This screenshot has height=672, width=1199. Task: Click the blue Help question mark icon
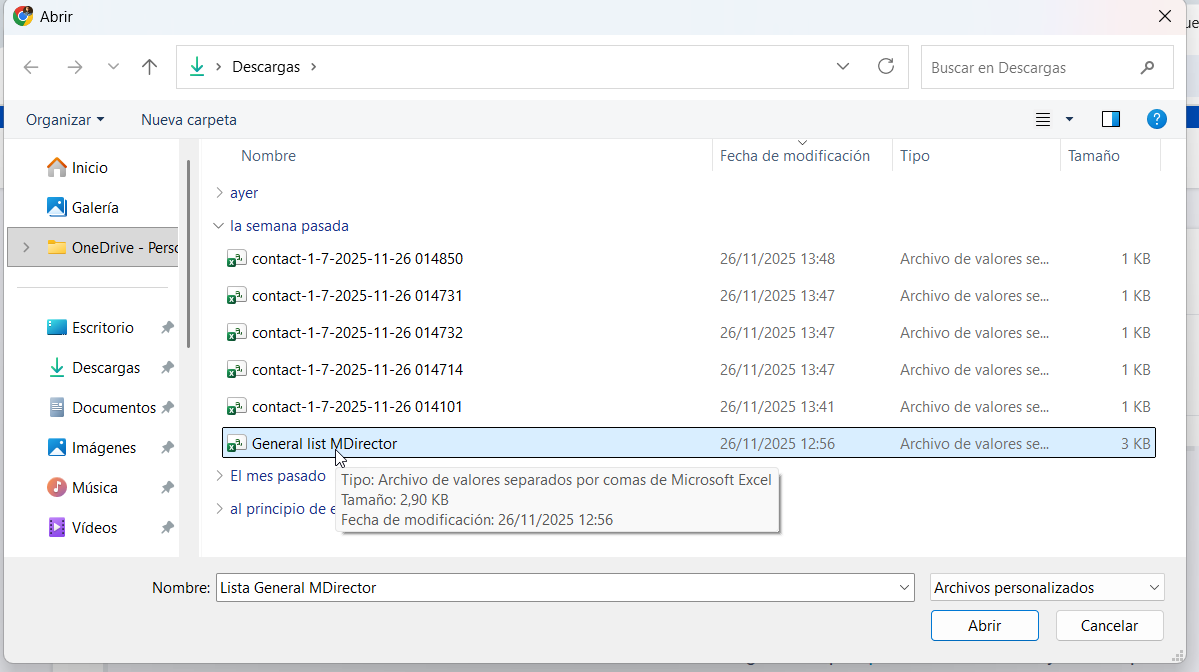(x=1156, y=119)
